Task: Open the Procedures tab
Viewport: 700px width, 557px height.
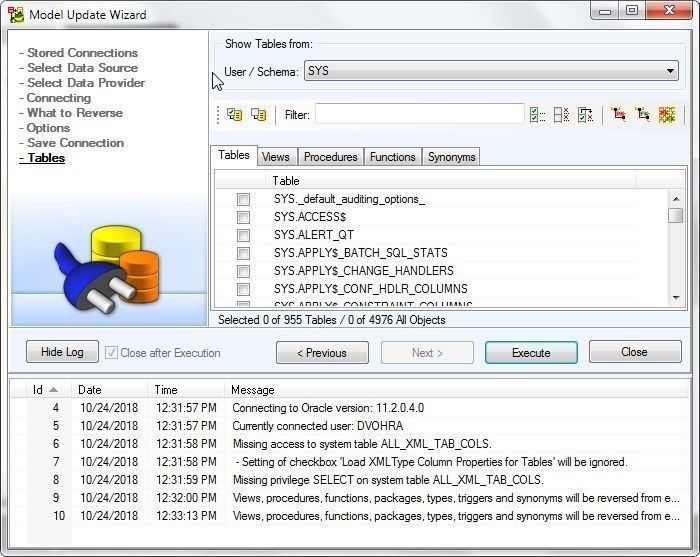Action: (x=330, y=157)
